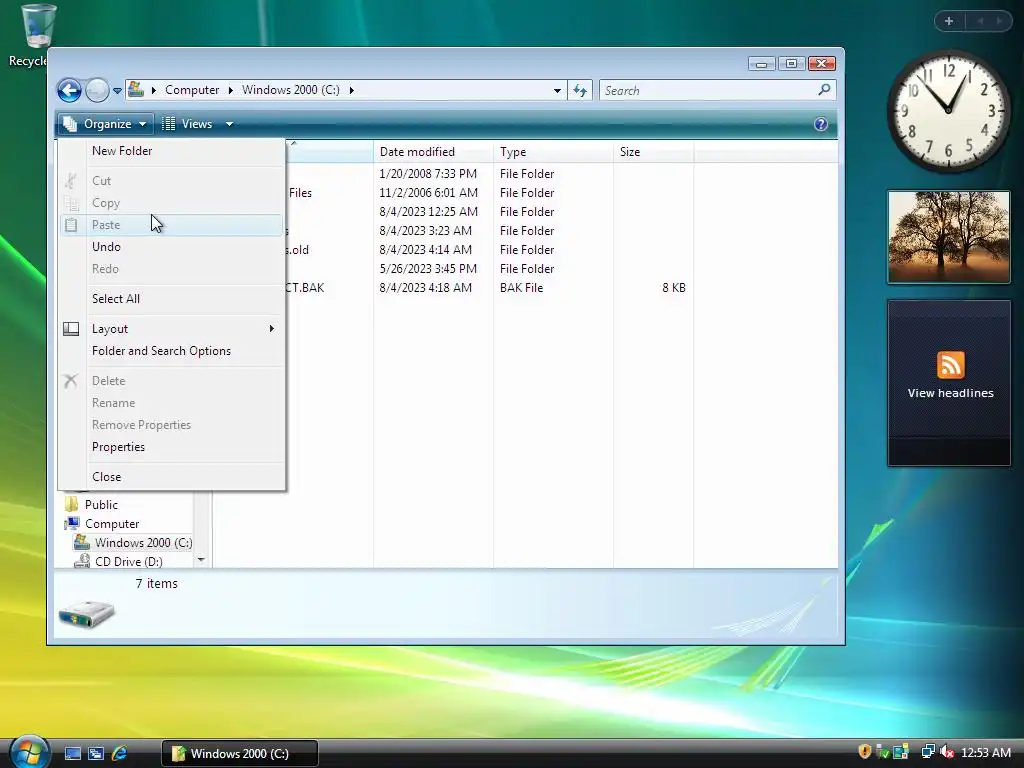Click the orange RSS feed icon

pos(950,364)
